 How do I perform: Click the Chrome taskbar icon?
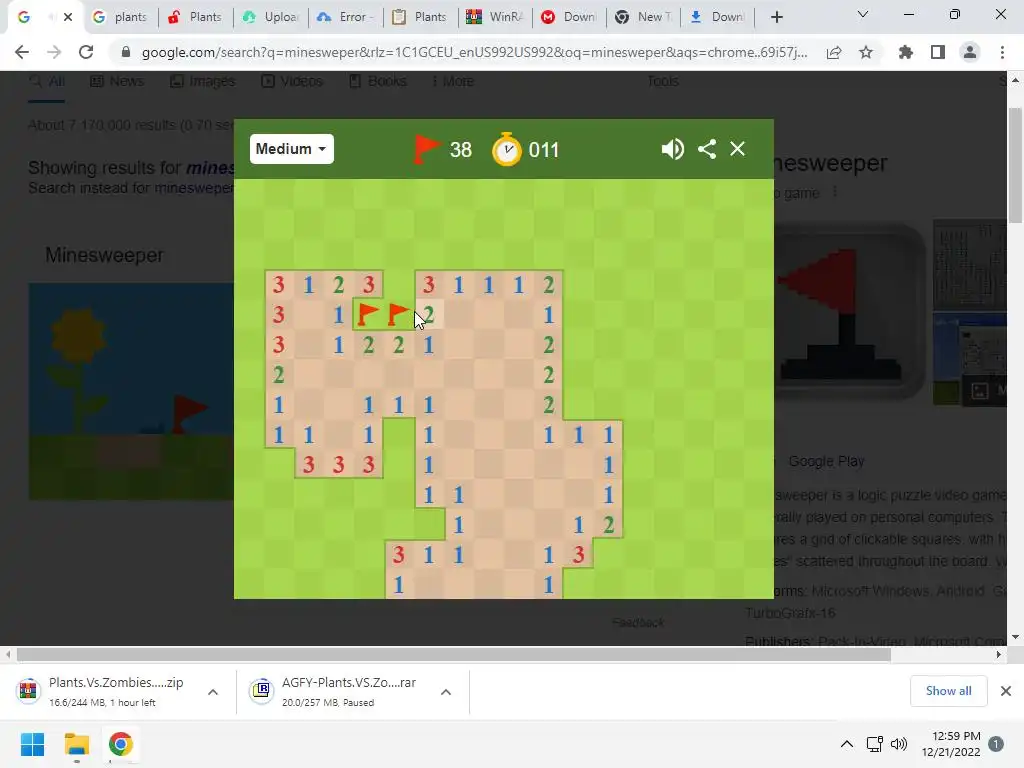coord(121,744)
